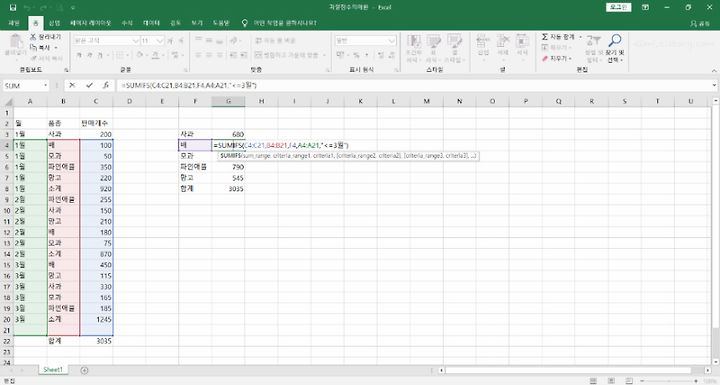
Task: Open Find and Select magnifier
Action: pos(615,41)
